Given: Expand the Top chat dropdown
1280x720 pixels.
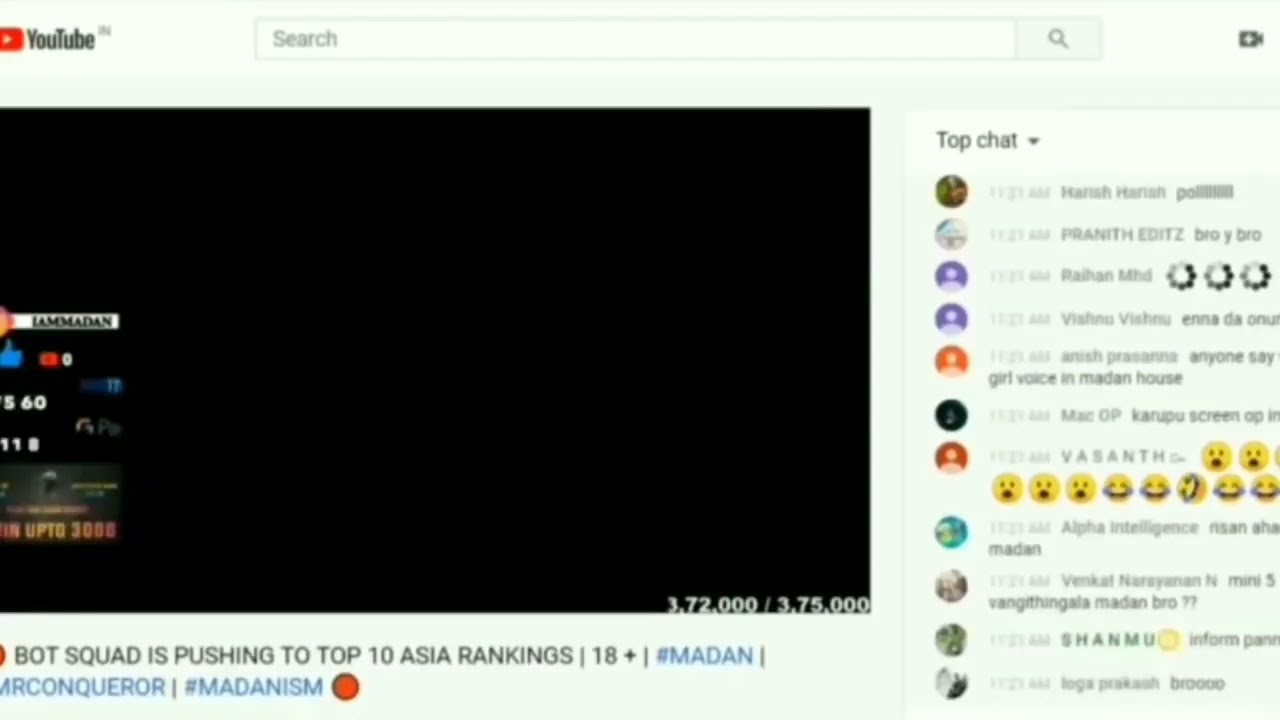Looking at the screenshot, I should click(x=988, y=141).
